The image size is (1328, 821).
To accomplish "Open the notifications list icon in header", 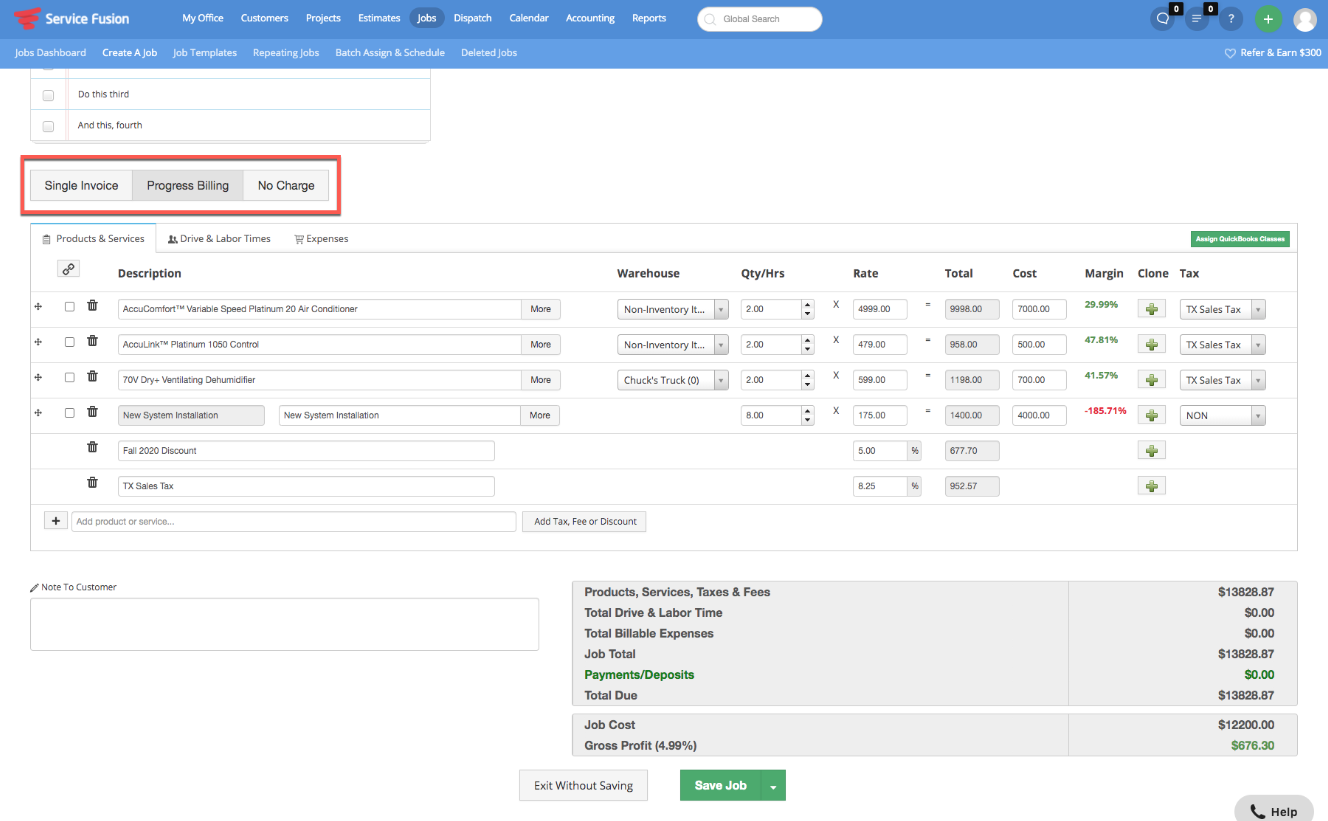I will click(x=1197, y=19).
